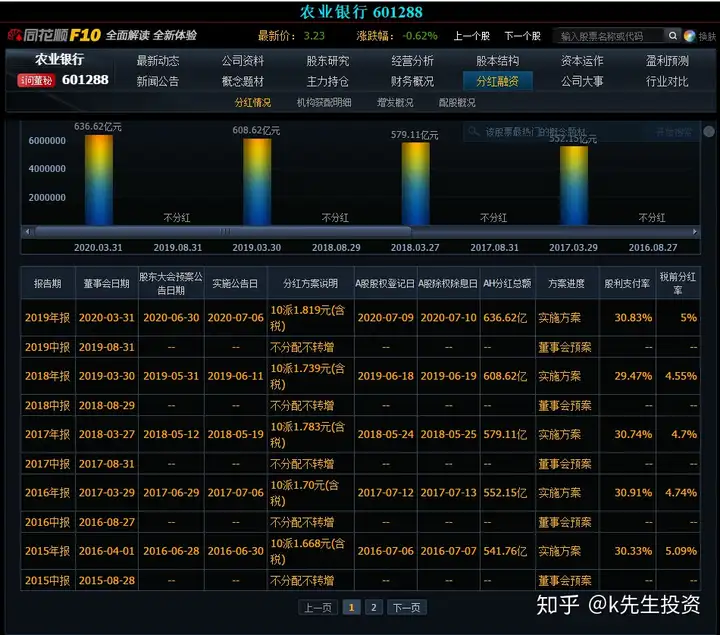The height and width of the screenshot is (635, 720).
Task: Click the 608.62亿元 dividend bar
Action: (x=257, y=182)
